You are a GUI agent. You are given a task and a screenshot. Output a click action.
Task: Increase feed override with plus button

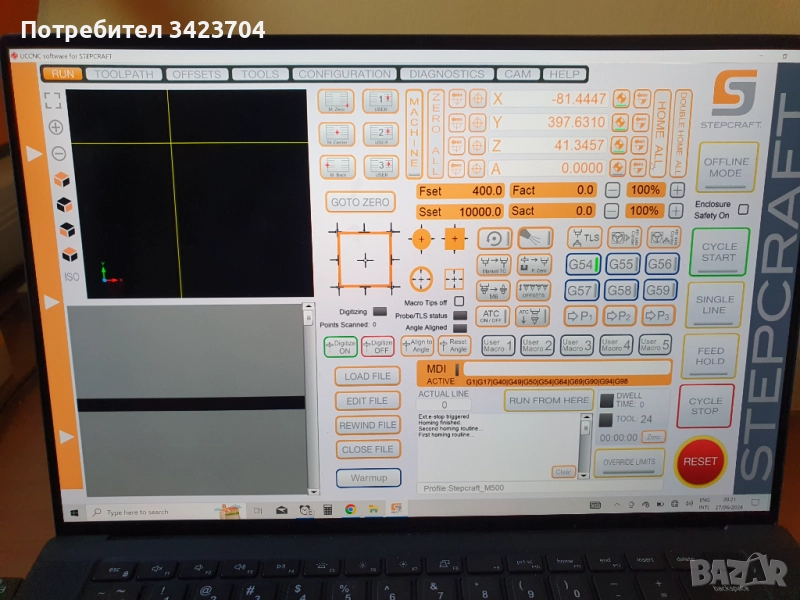[x=677, y=190]
